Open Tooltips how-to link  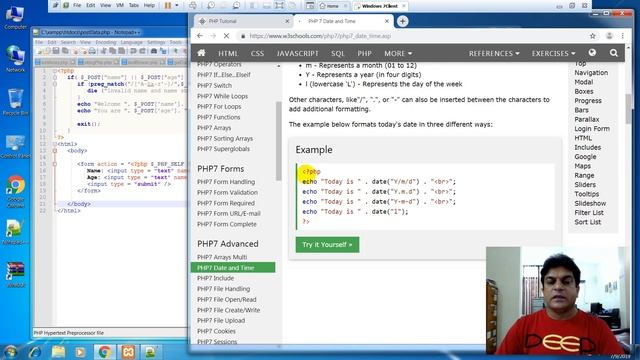[x=587, y=194]
